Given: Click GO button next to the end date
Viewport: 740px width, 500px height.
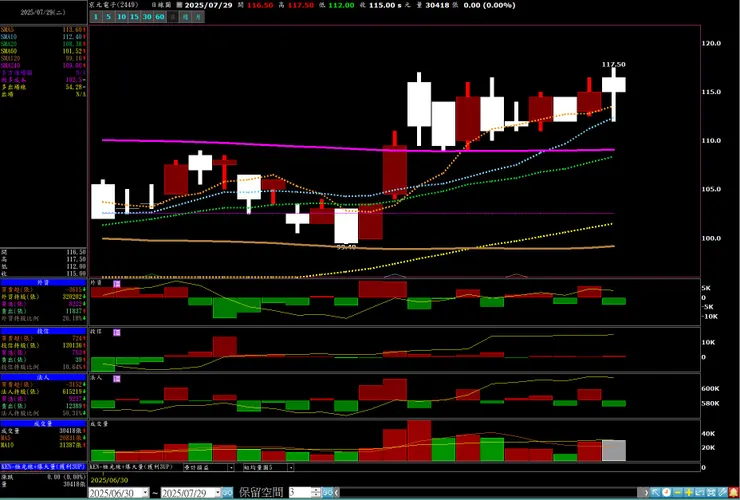Looking at the screenshot, I should point(227,492).
